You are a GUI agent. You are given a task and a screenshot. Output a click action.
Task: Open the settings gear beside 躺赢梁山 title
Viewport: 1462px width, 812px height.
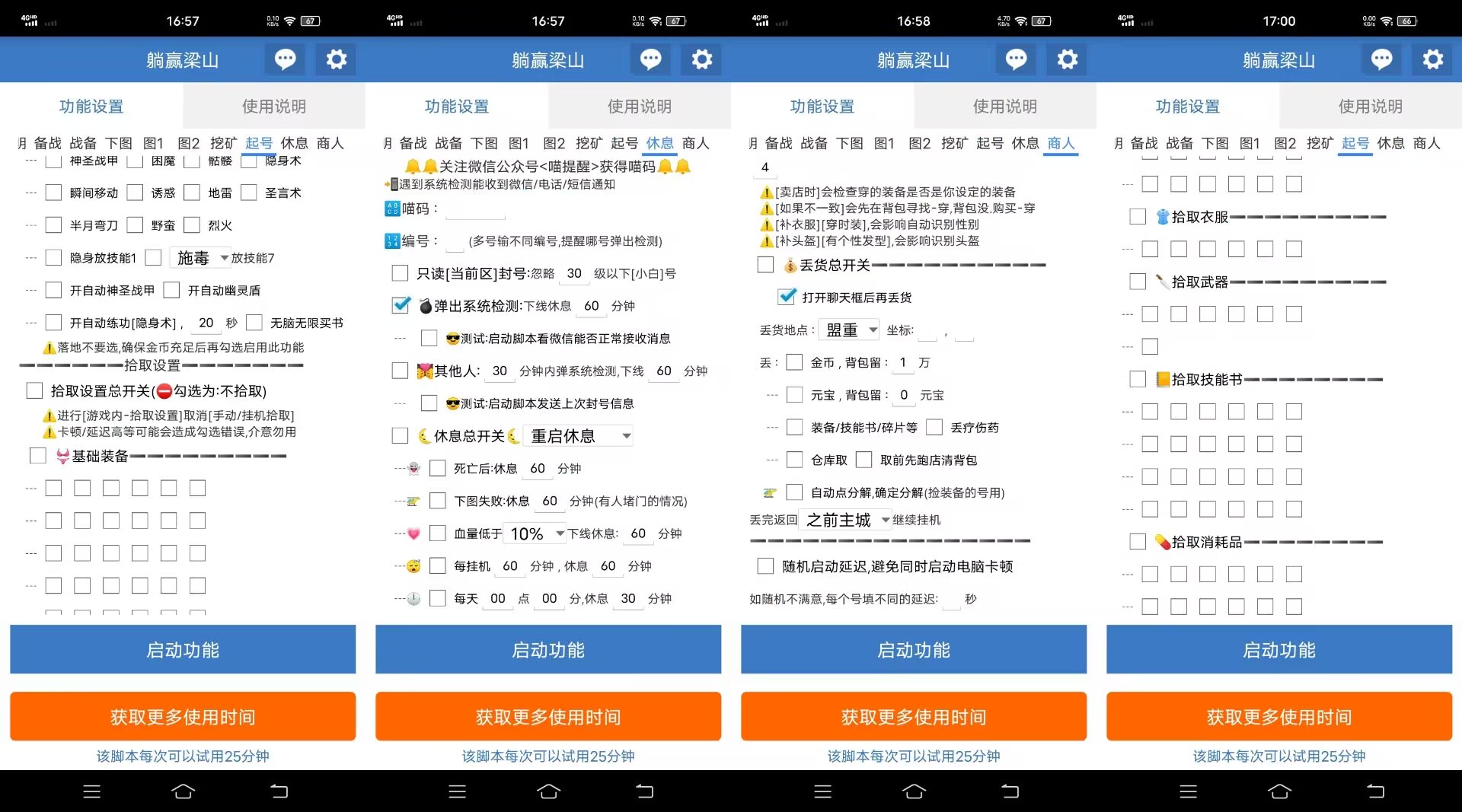coord(336,59)
